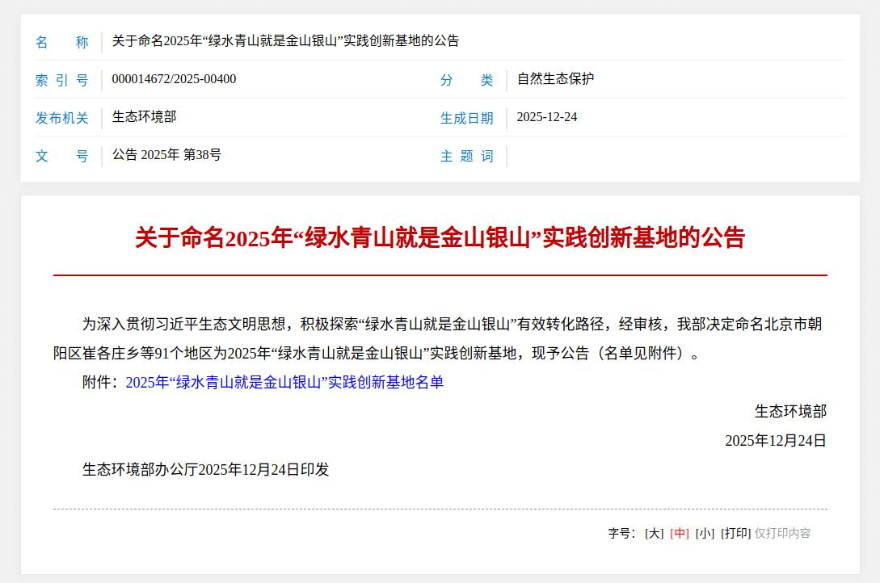
Task: Click the gray 仅打印内容 option
Action: pos(783,533)
